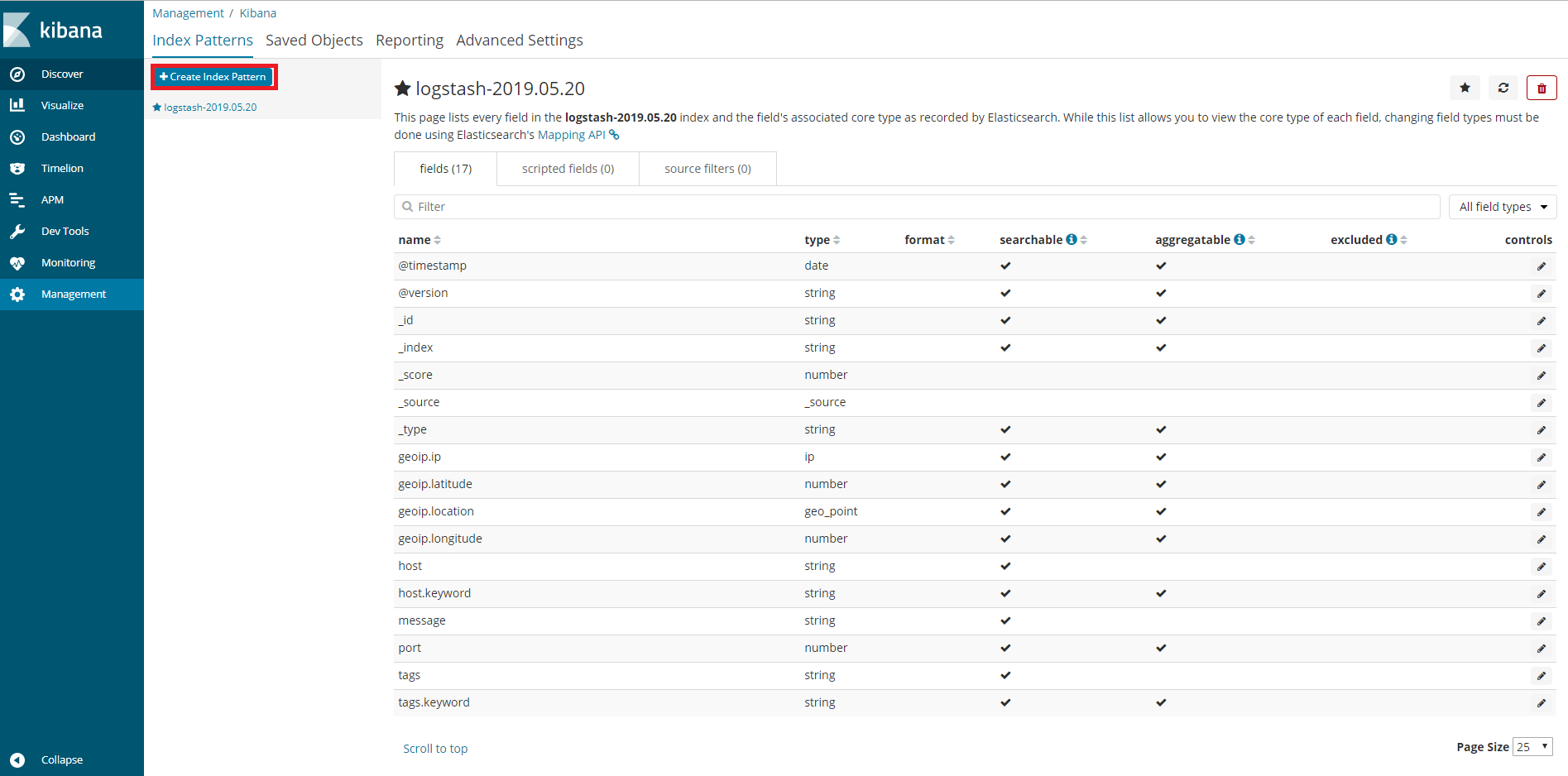Open the Visualize section
This screenshot has width=1568, height=776.
pyautogui.click(x=71, y=106)
